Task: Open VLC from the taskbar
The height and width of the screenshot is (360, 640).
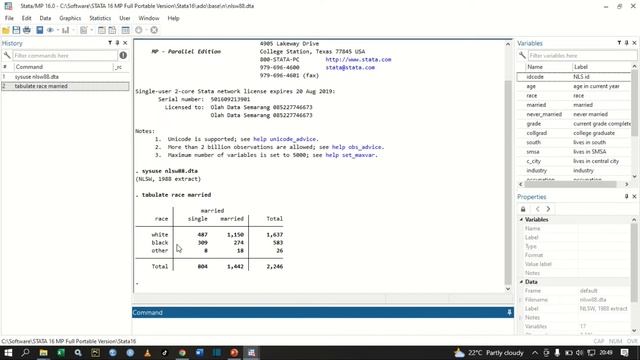Action: (x=147, y=353)
